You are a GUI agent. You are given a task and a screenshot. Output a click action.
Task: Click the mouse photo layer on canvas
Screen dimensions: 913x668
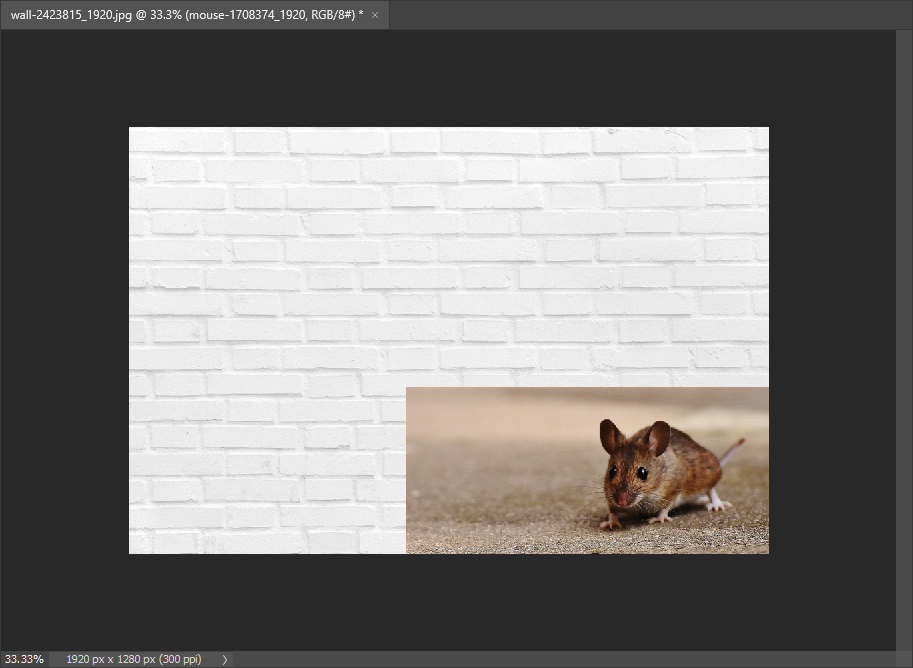[587, 470]
